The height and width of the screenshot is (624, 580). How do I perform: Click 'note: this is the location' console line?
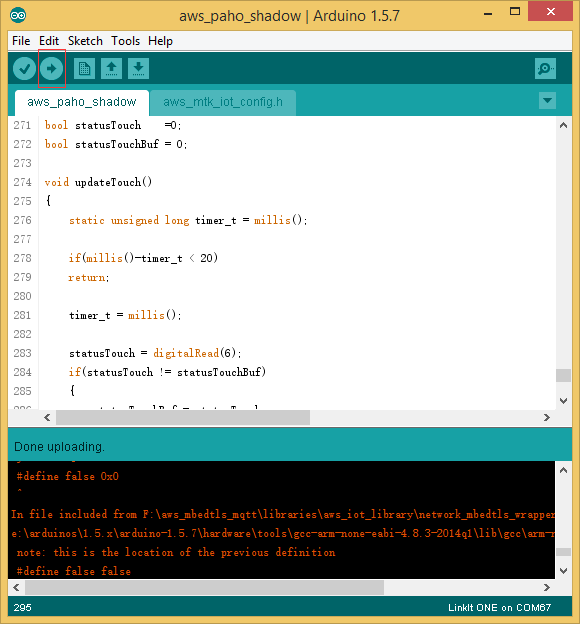176,552
